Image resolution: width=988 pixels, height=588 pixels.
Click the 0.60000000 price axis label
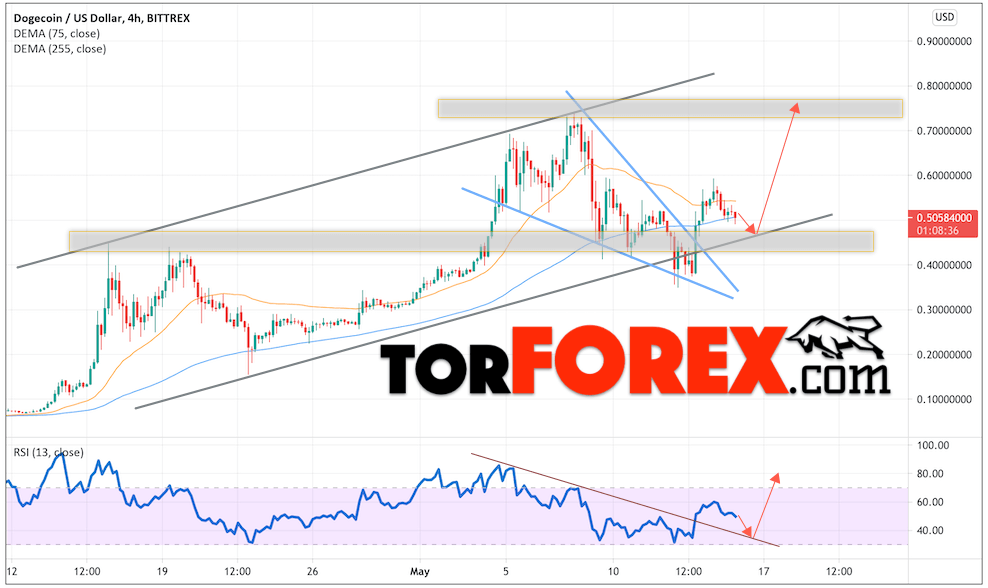click(943, 175)
